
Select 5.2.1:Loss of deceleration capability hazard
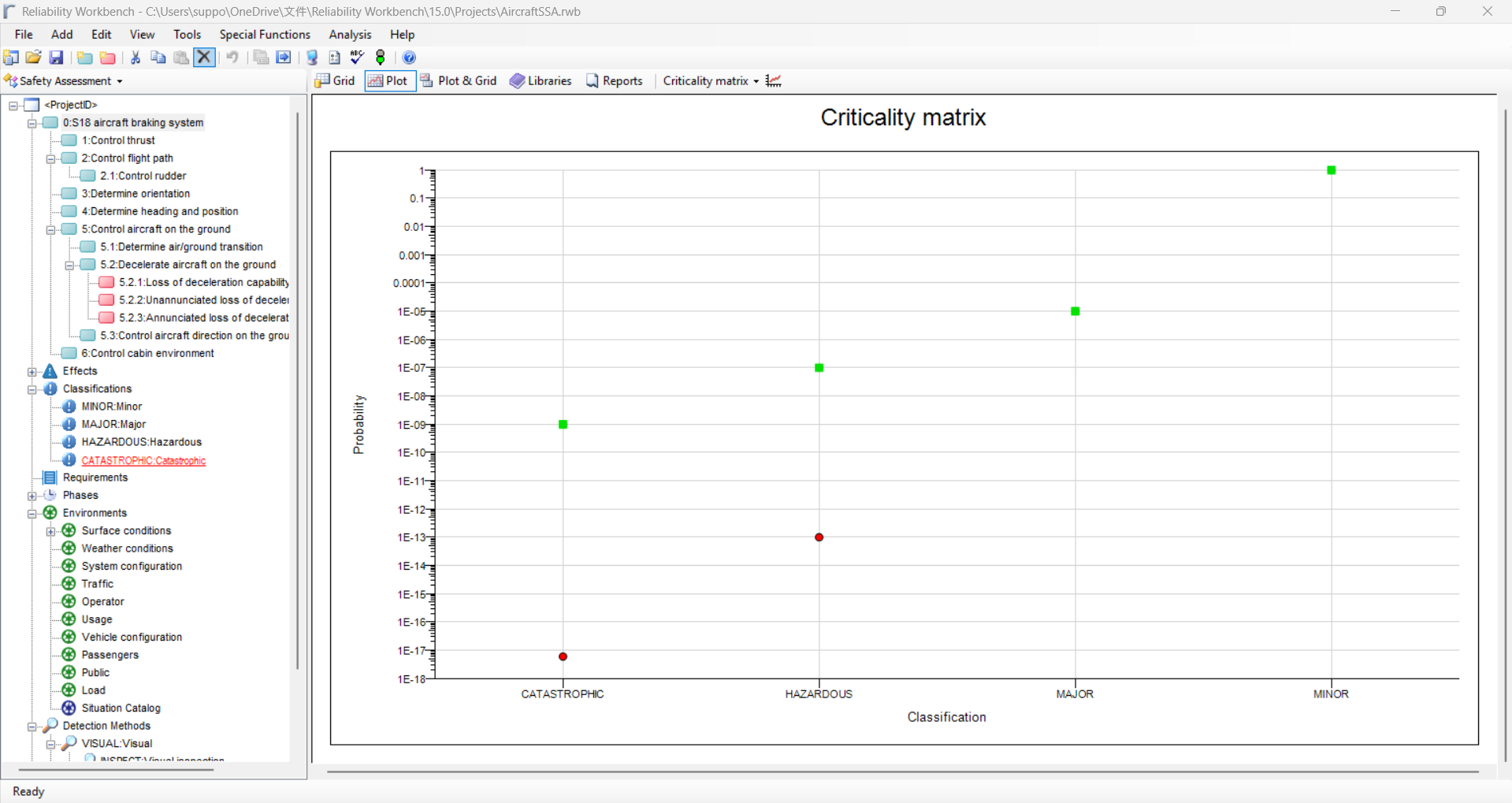tap(203, 282)
